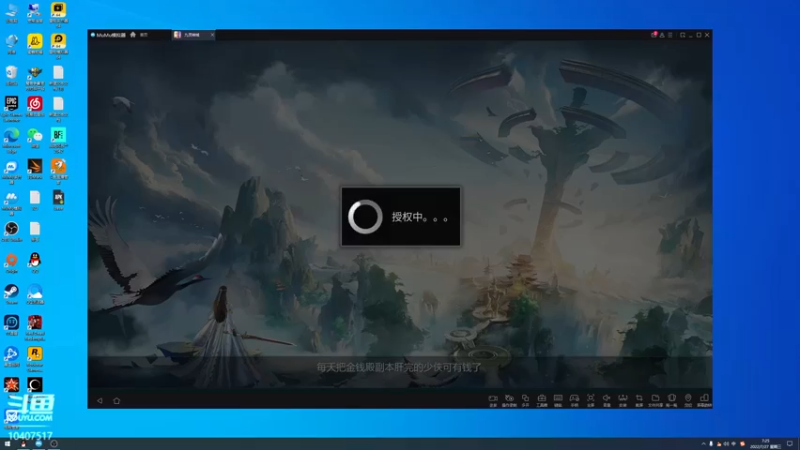Open the Origin desktop icon
The image size is (800, 450).
coord(11,262)
